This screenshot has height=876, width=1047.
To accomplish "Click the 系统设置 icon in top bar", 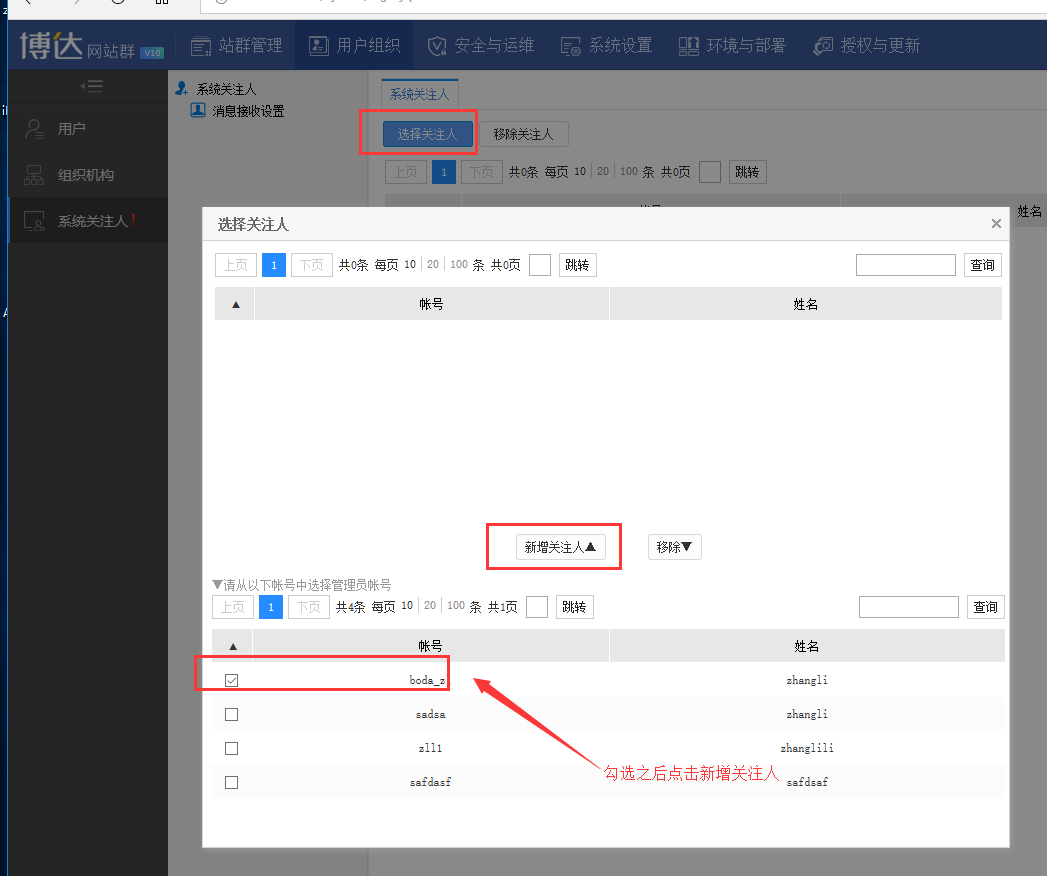I will tap(571, 46).
